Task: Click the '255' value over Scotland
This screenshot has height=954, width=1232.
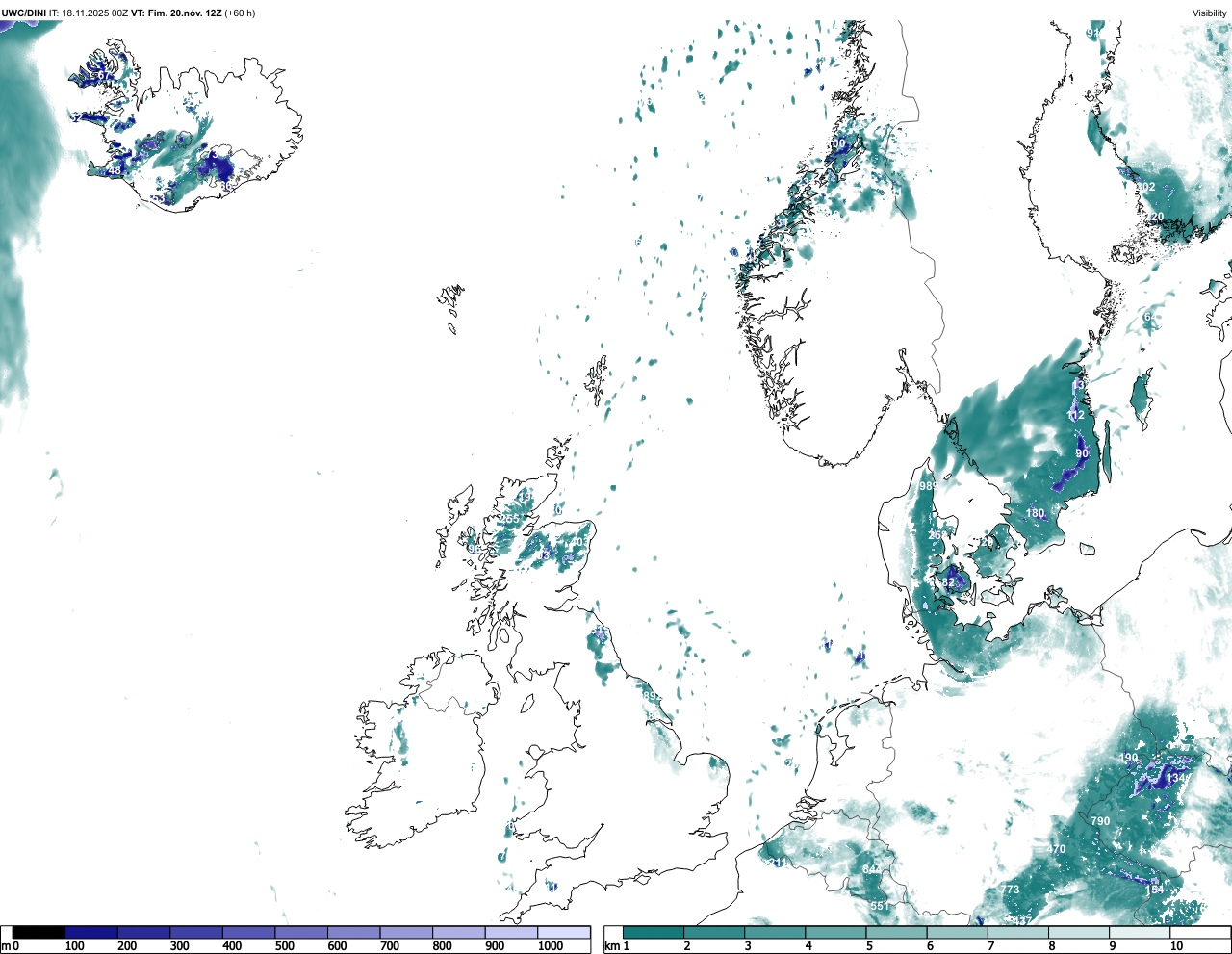Action: pos(509,519)
